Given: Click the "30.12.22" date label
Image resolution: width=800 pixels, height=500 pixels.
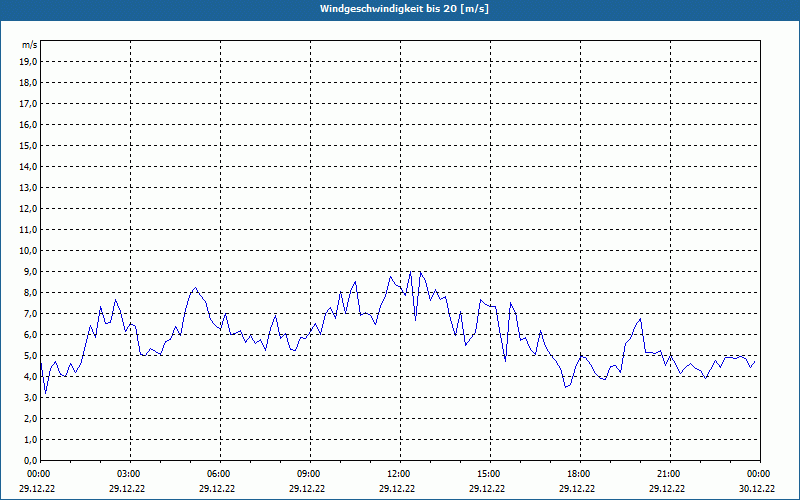Looking at the screenshot, I should (x=757, y=488).
